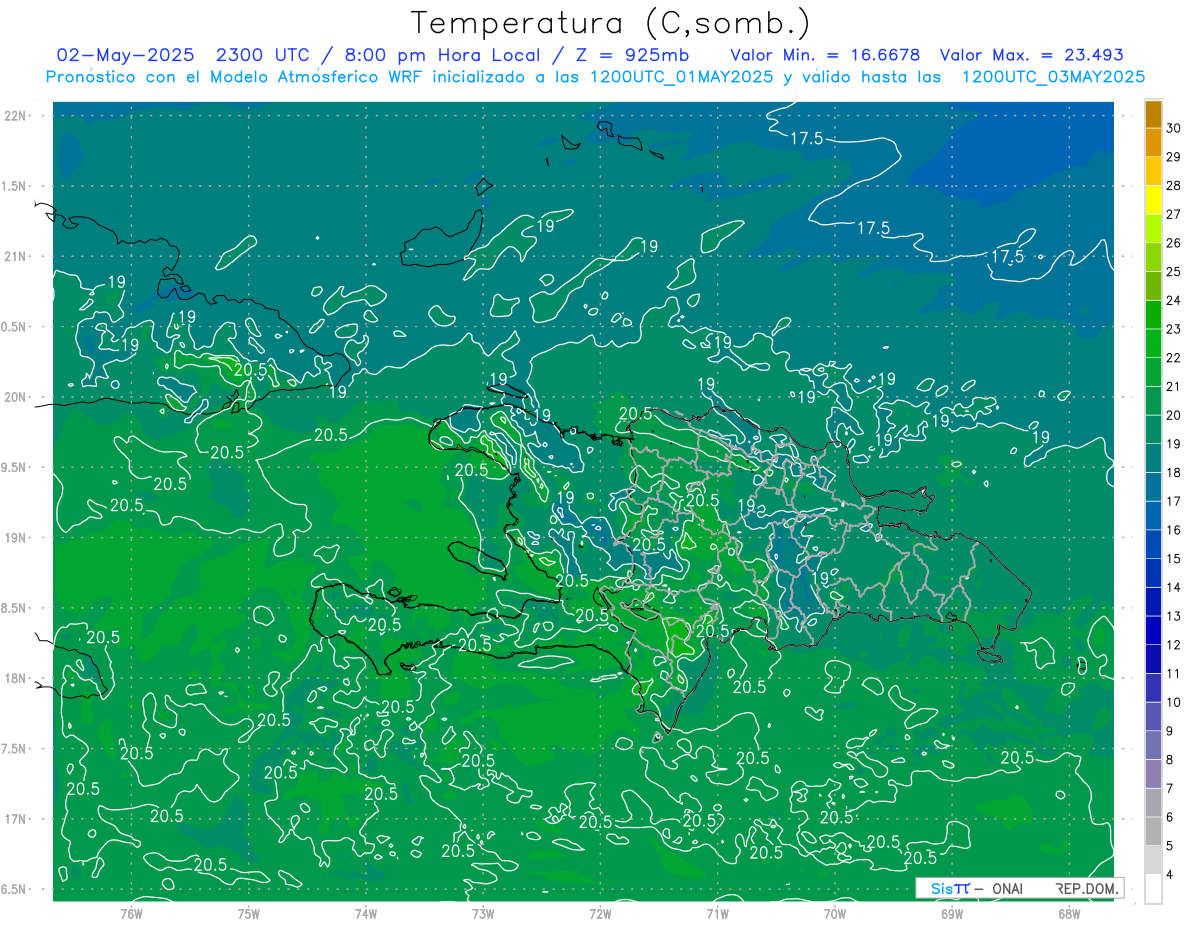Click the '17N' latitude axis label

[x=14, y=819]
